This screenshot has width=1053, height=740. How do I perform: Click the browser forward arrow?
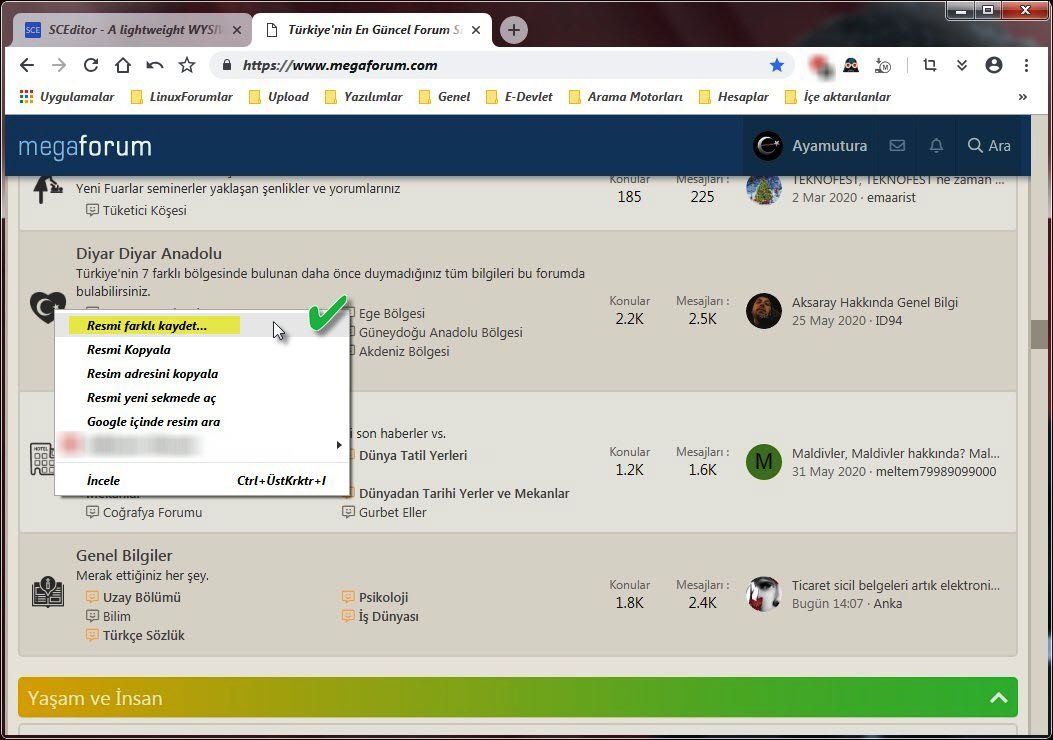pyautogui.click(x=59, y=65)
